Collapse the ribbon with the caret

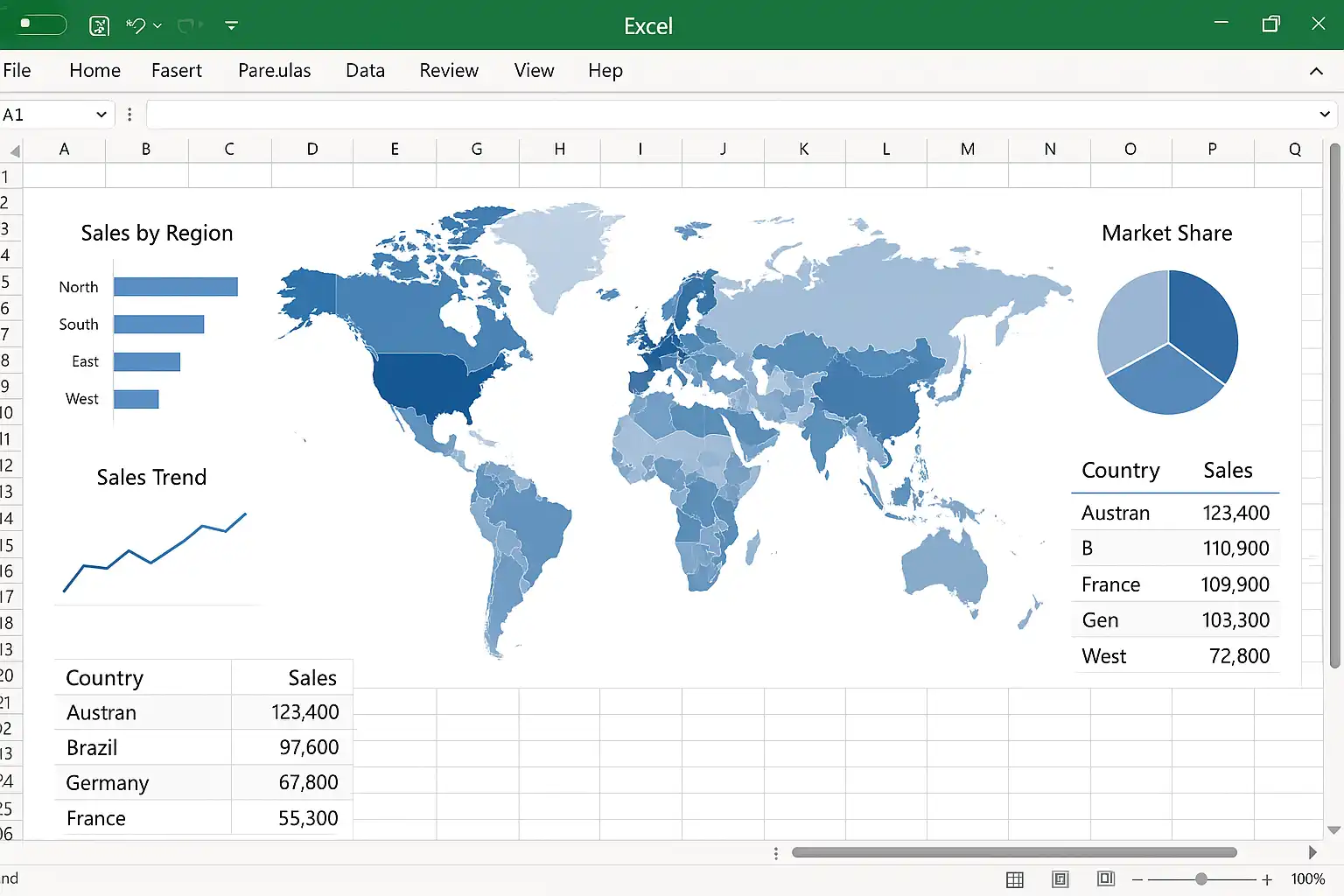(x=1316, y=72)
